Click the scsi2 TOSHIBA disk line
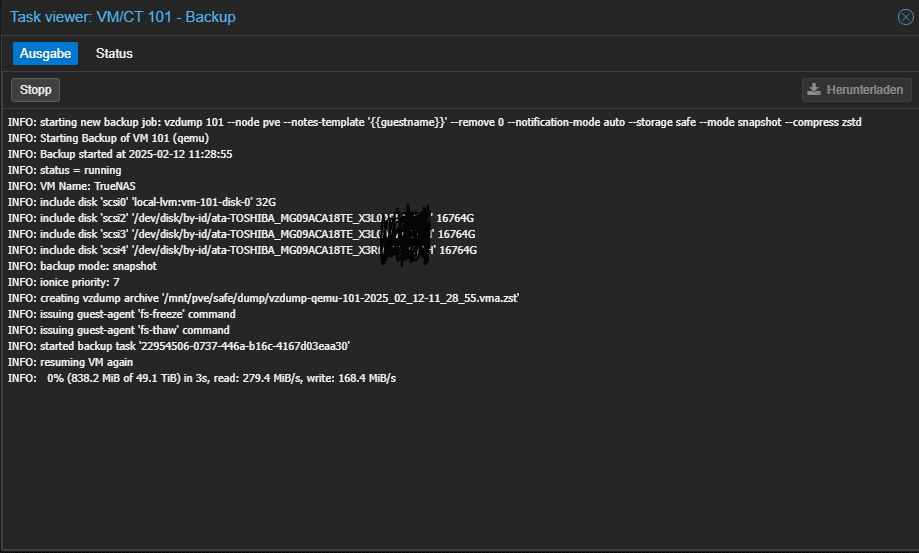 pyautogui.click(x=240, y=218)
